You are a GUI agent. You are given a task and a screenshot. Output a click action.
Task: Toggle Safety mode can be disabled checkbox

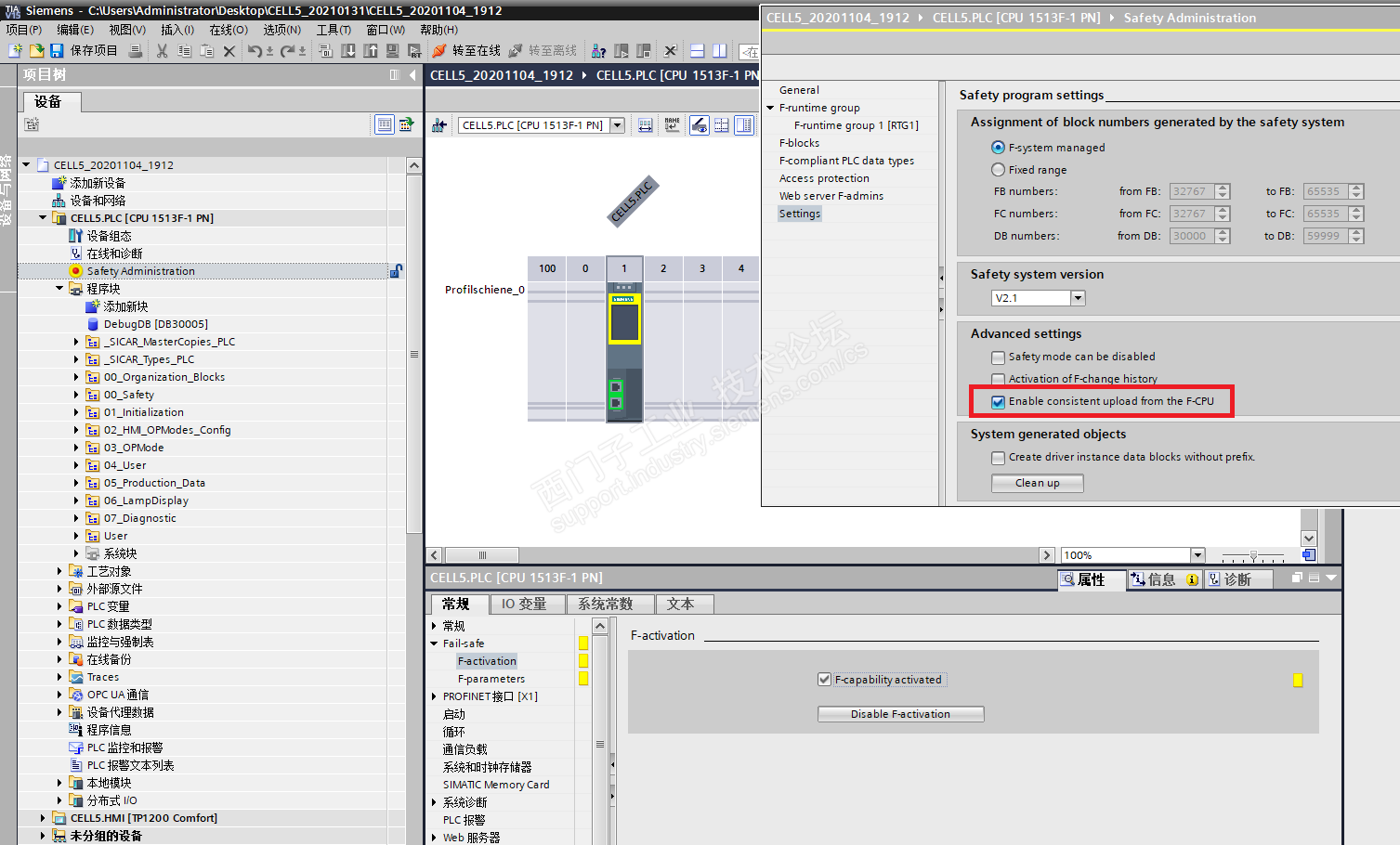(x=998, y=357)
